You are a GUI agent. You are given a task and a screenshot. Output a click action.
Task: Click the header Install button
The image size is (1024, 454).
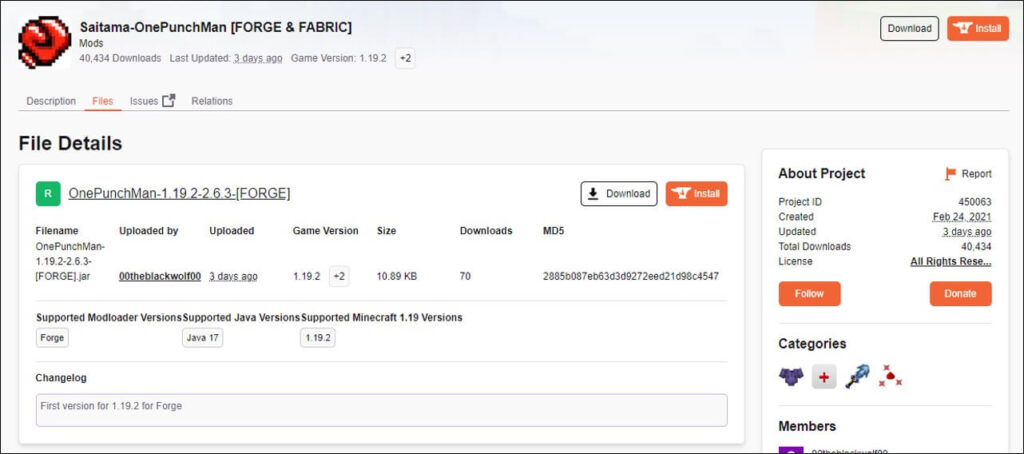(978, 29)
